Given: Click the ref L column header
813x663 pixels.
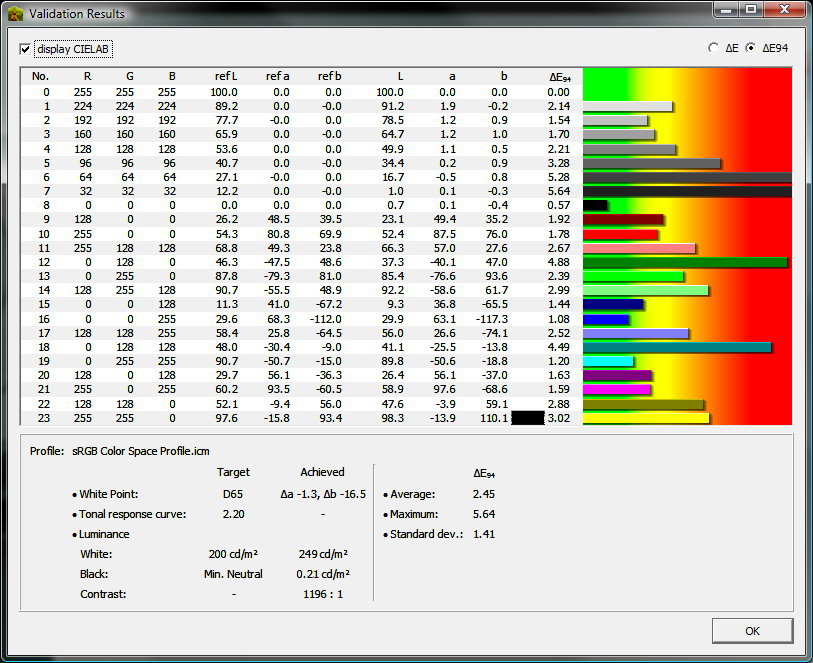Looking at the screenshot, I should (225, 76).
